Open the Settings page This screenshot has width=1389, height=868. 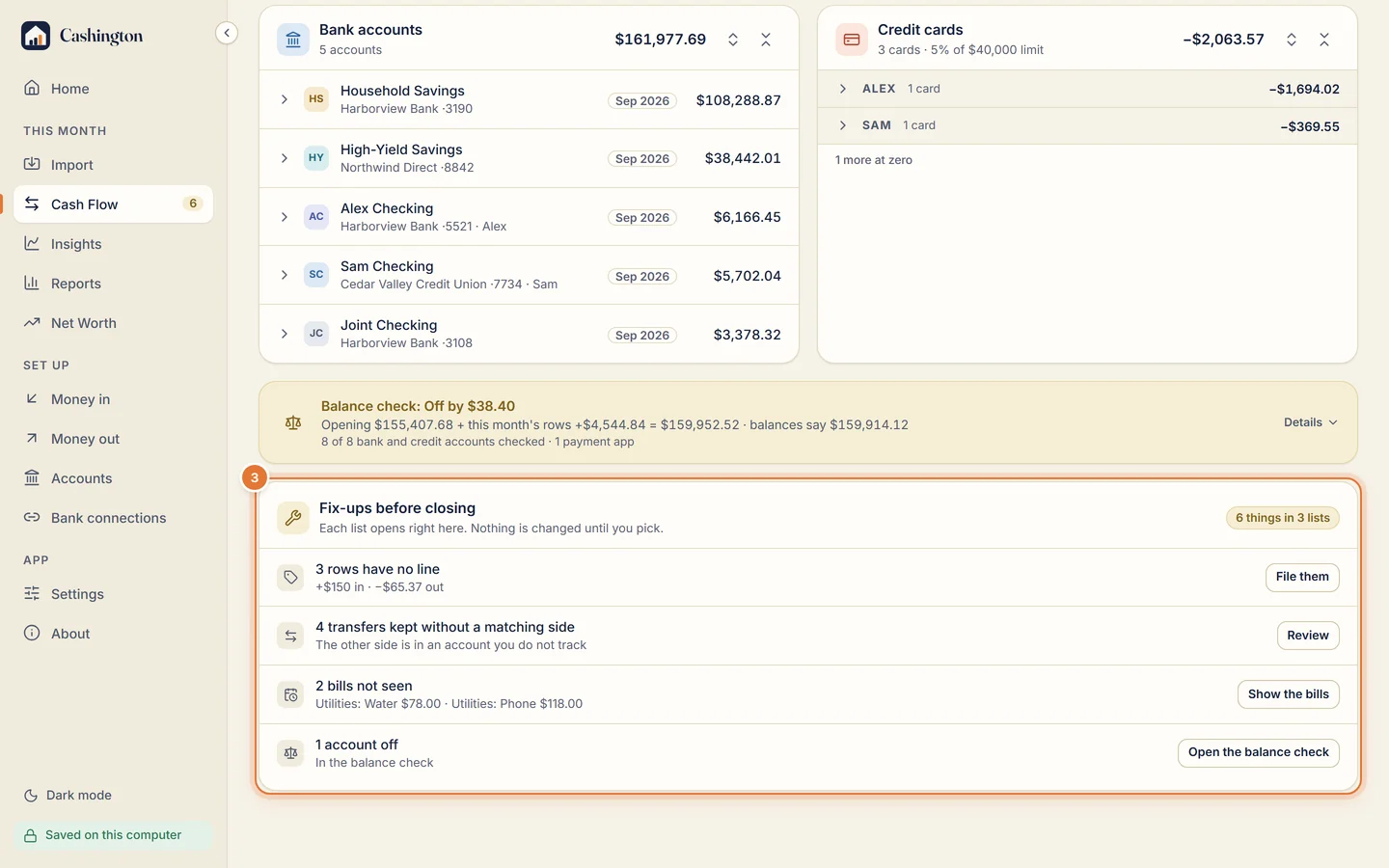[x=114, y=594]
